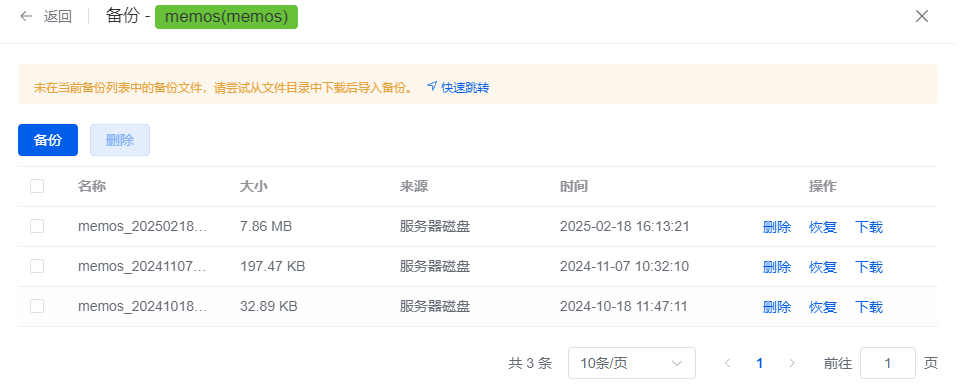Image resolution: width=966 pixels, height=392 pixels.
Task: Click the previous page arrow
Action: (728, 363)
